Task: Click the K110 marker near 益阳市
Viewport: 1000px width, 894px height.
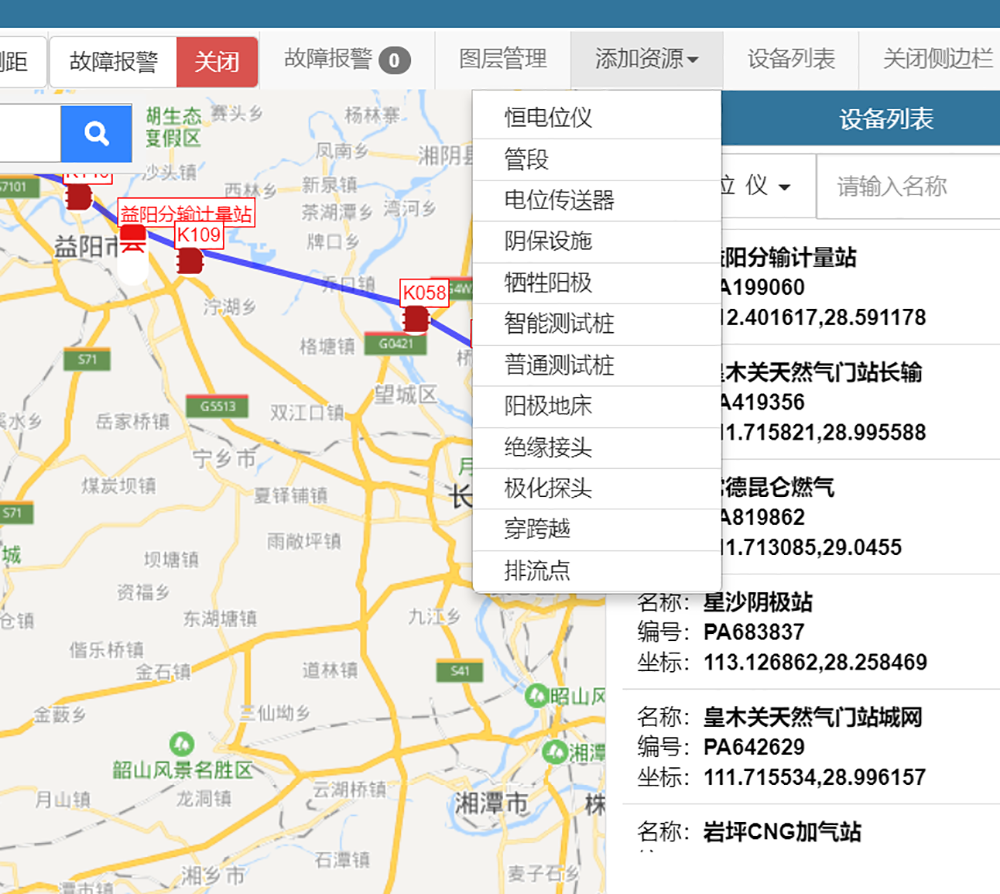Action: tap(78, 194)
